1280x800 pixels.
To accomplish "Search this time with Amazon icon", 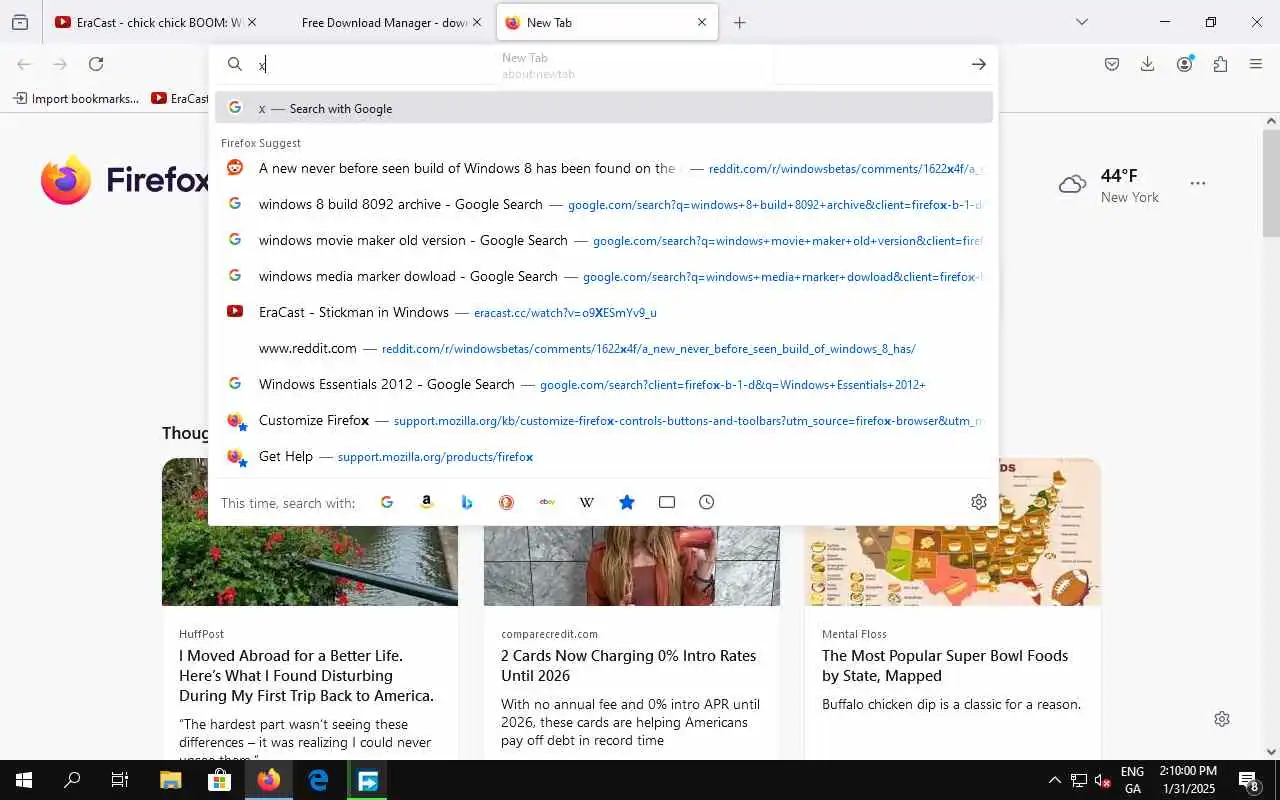I will [427, 502].
